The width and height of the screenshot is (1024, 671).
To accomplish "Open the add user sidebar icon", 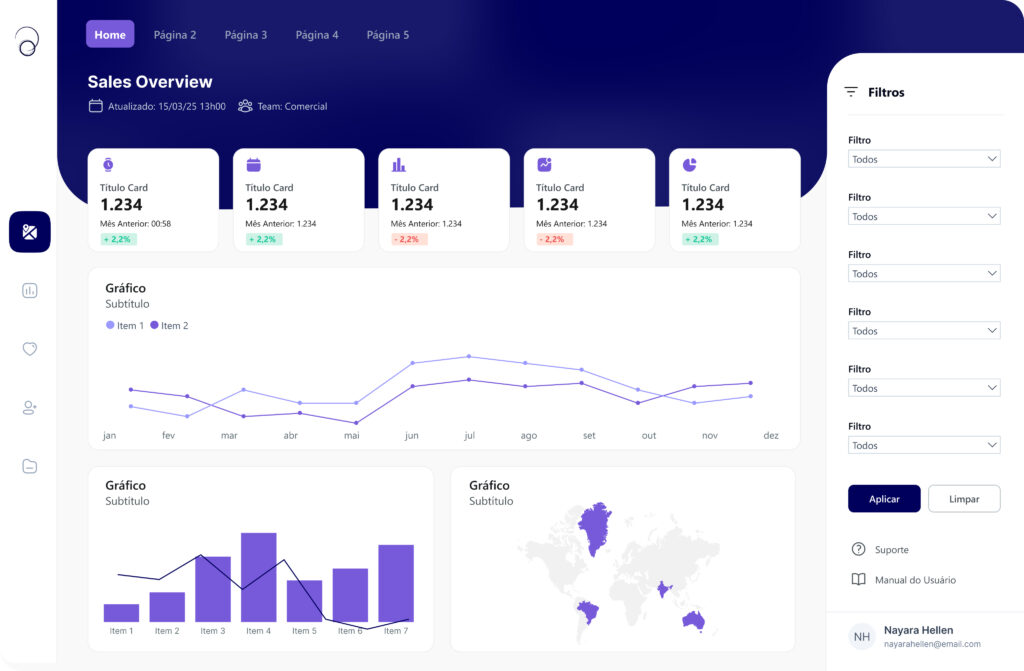I will pos(29,407).
